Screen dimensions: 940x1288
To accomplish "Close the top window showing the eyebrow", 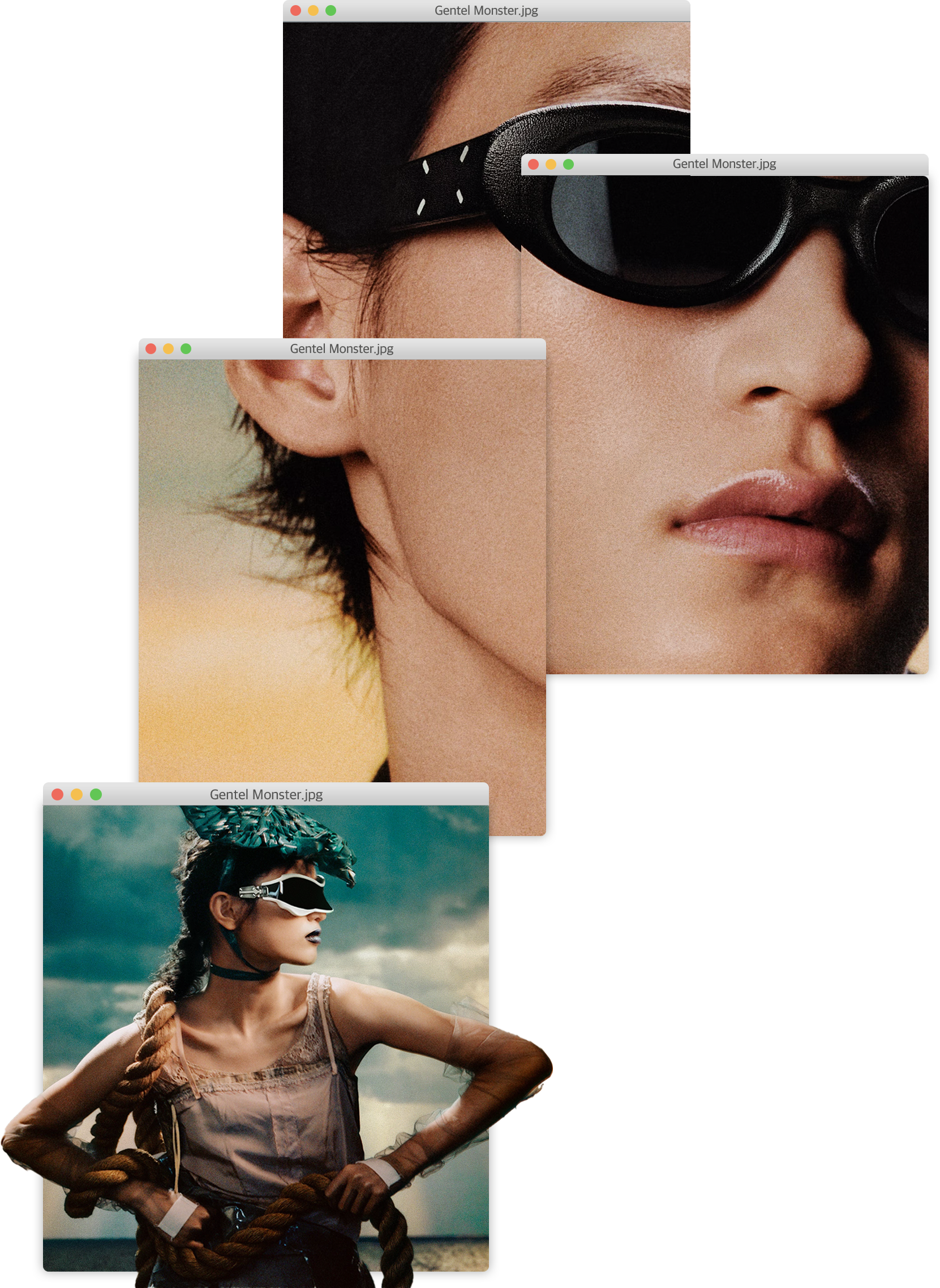I will coord(295,10).
